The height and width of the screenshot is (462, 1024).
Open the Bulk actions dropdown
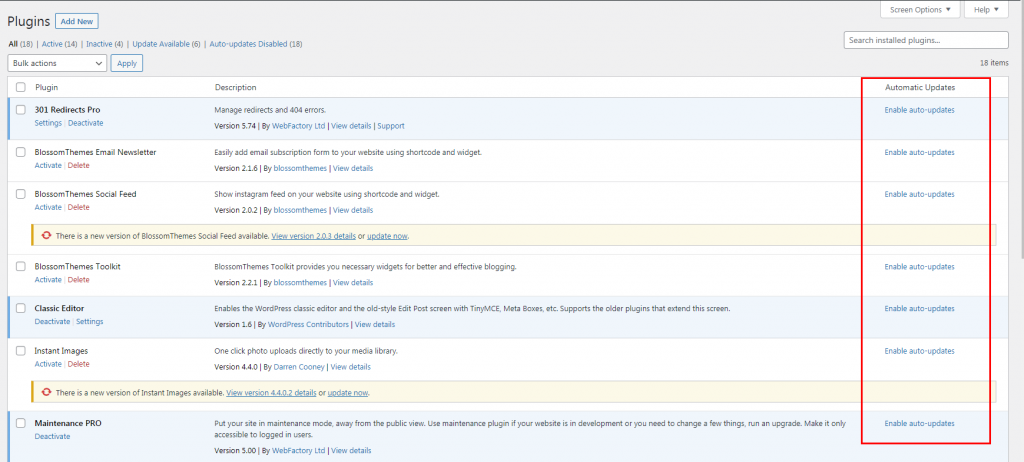[x=57, y=63]
